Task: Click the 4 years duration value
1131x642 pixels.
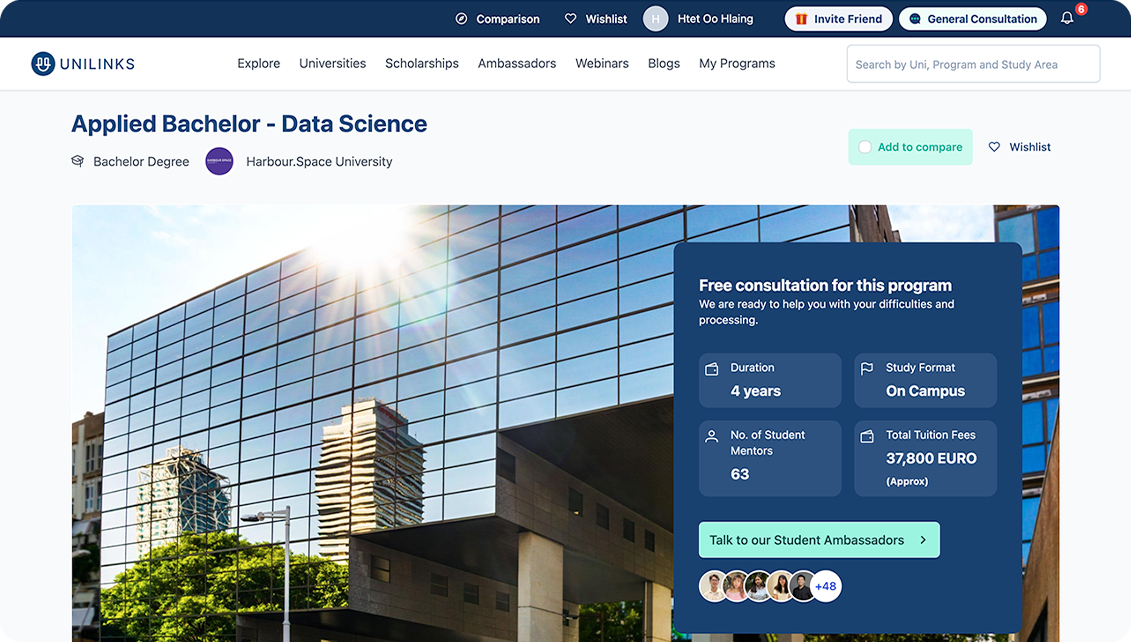Action: [x=755, y=391]
